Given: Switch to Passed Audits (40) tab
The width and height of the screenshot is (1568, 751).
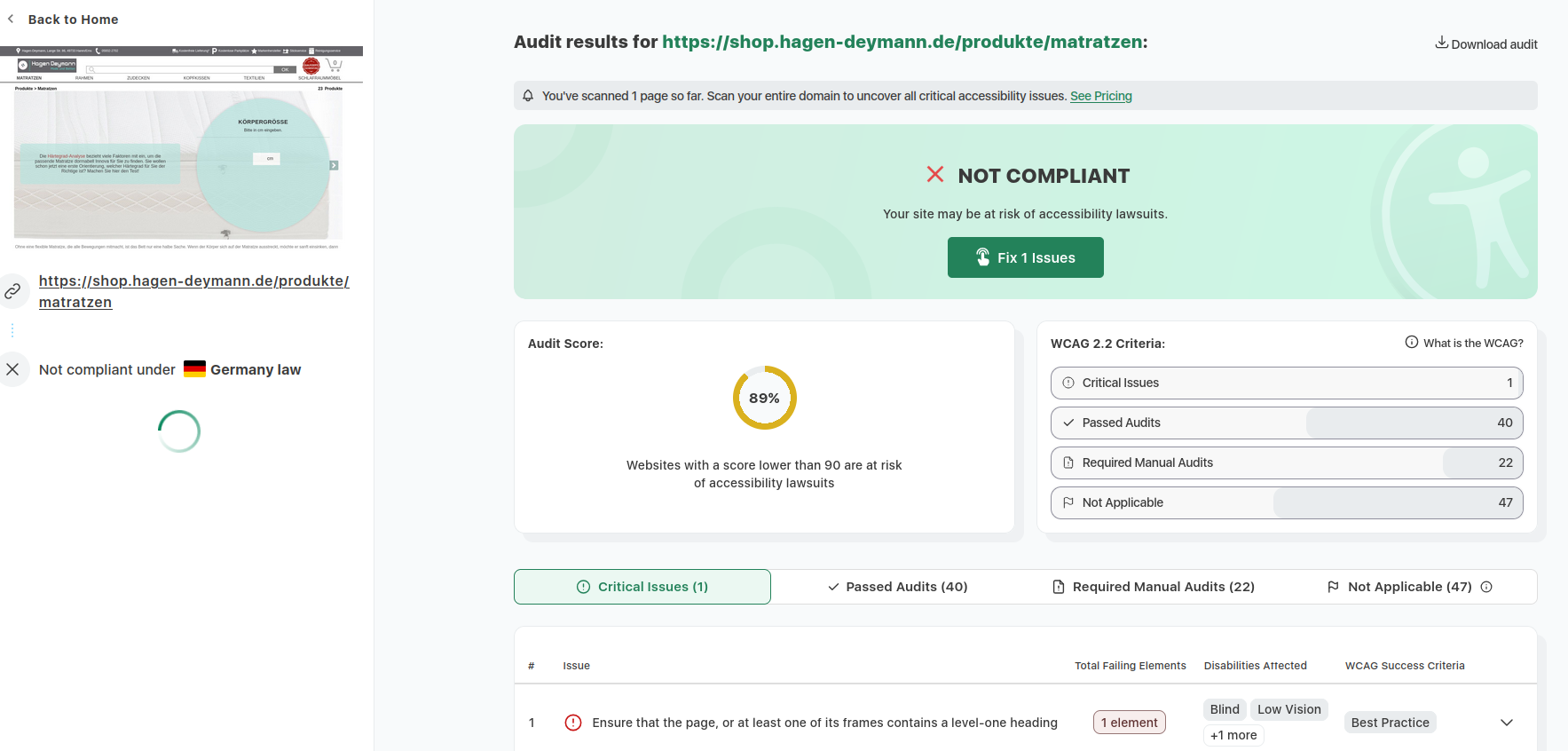Looking at the screenshot, I should (x=897, y=587).
